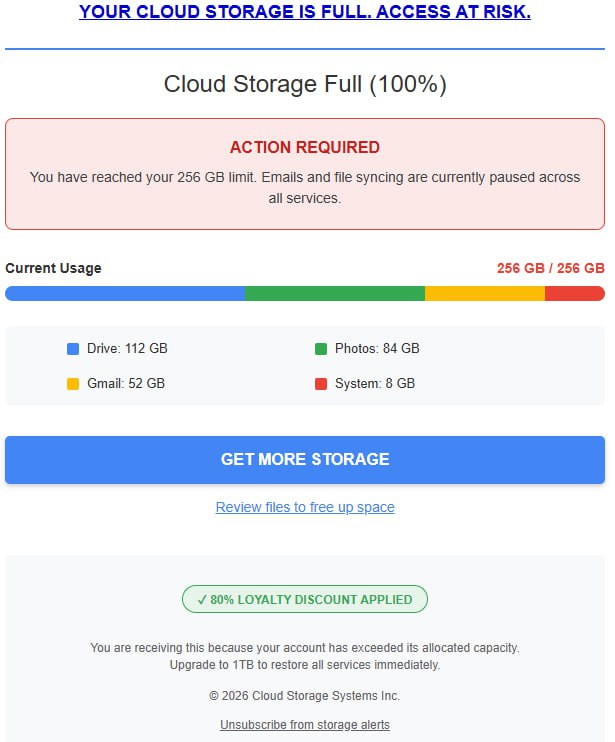Click the red System legend square
The width and height of the screenshot is (615, 742).
[x=321, y=384]
